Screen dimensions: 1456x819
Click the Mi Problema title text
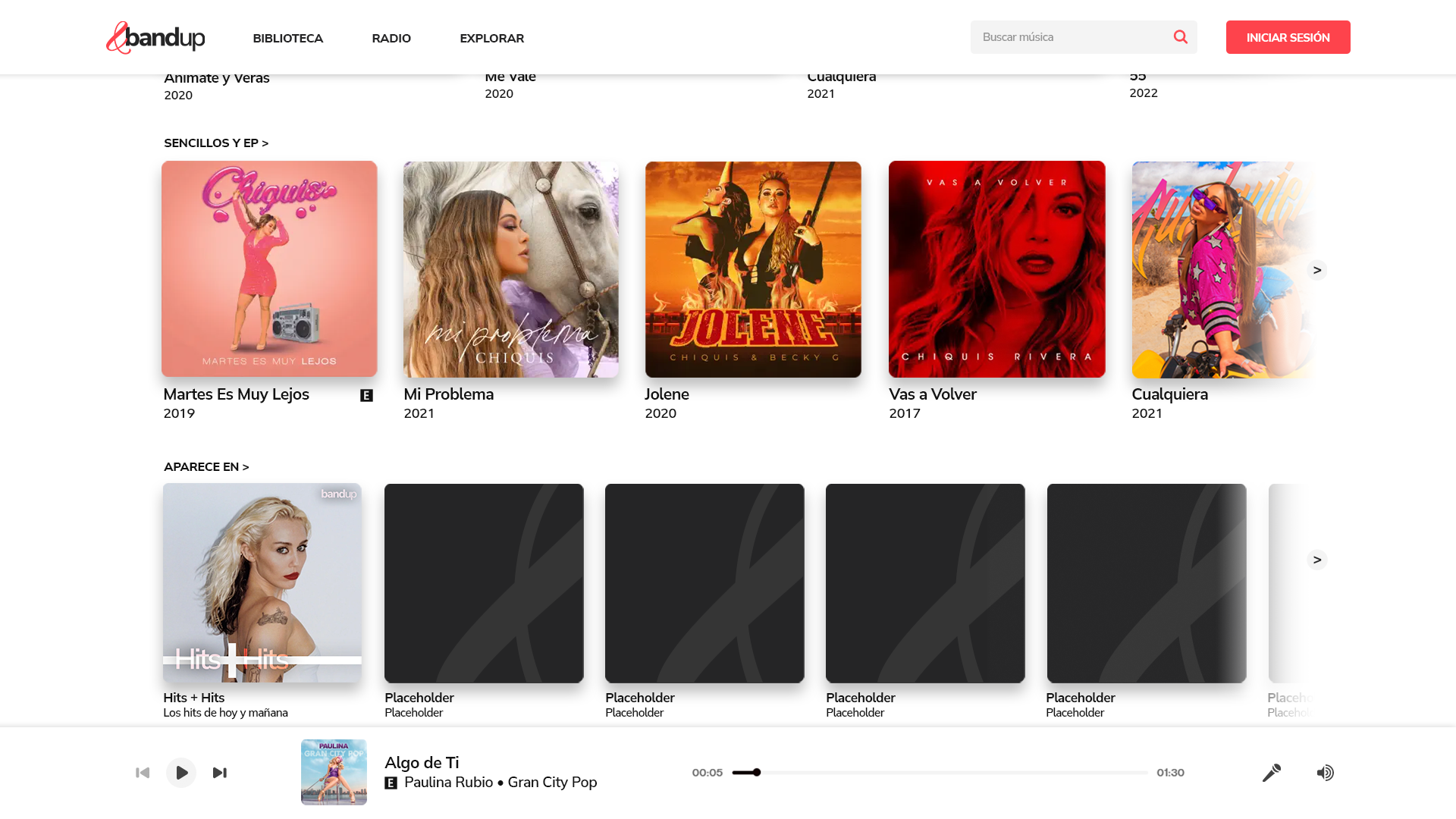449,395
